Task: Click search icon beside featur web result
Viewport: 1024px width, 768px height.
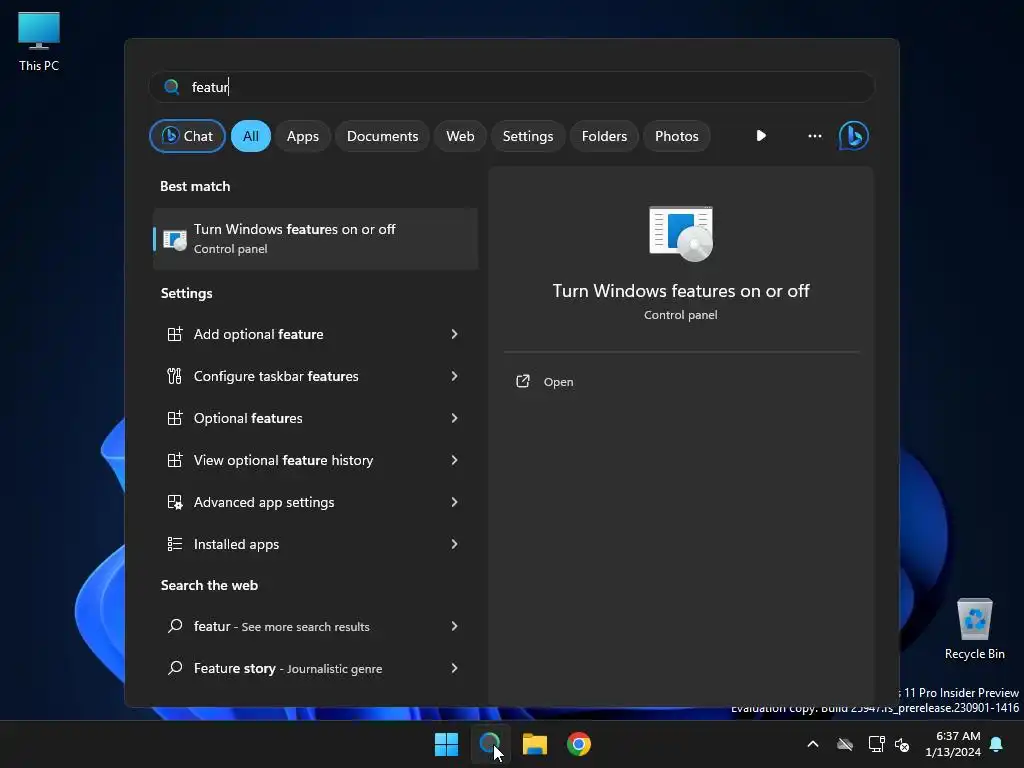Action: [x=174, y=626]
